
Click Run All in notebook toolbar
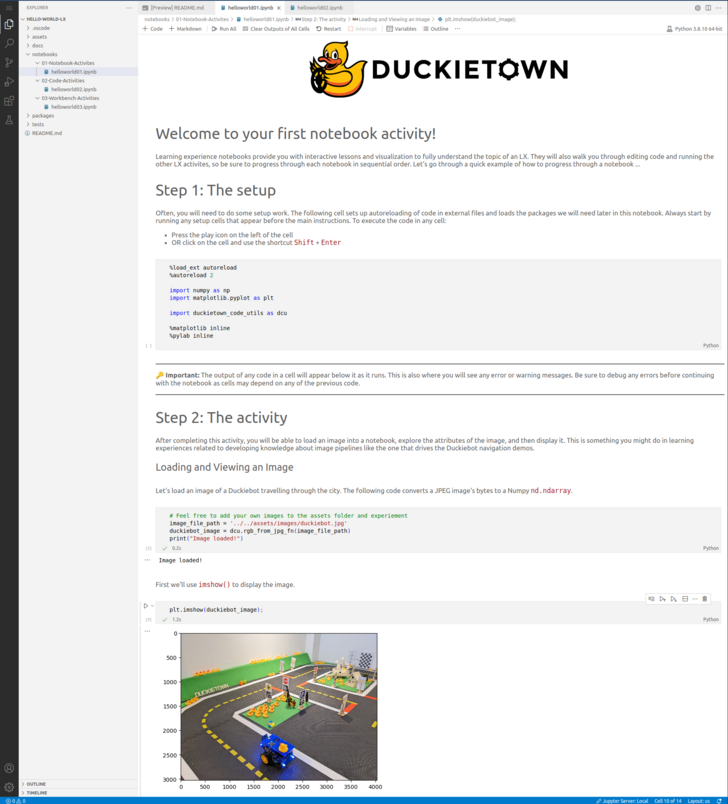pyautogui.click(x=224, y=29)
